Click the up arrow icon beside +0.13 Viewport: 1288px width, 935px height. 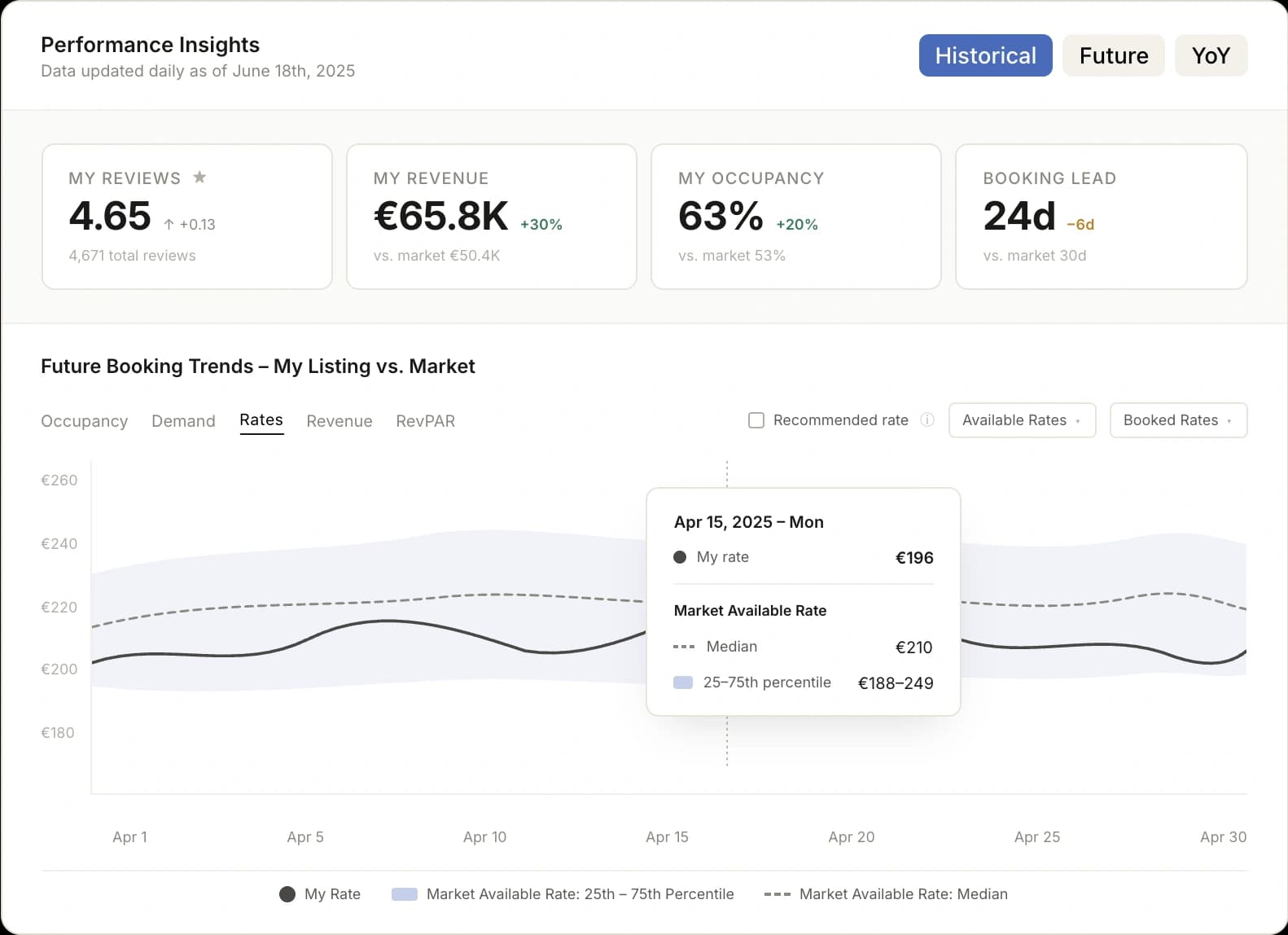click(169, 224)
